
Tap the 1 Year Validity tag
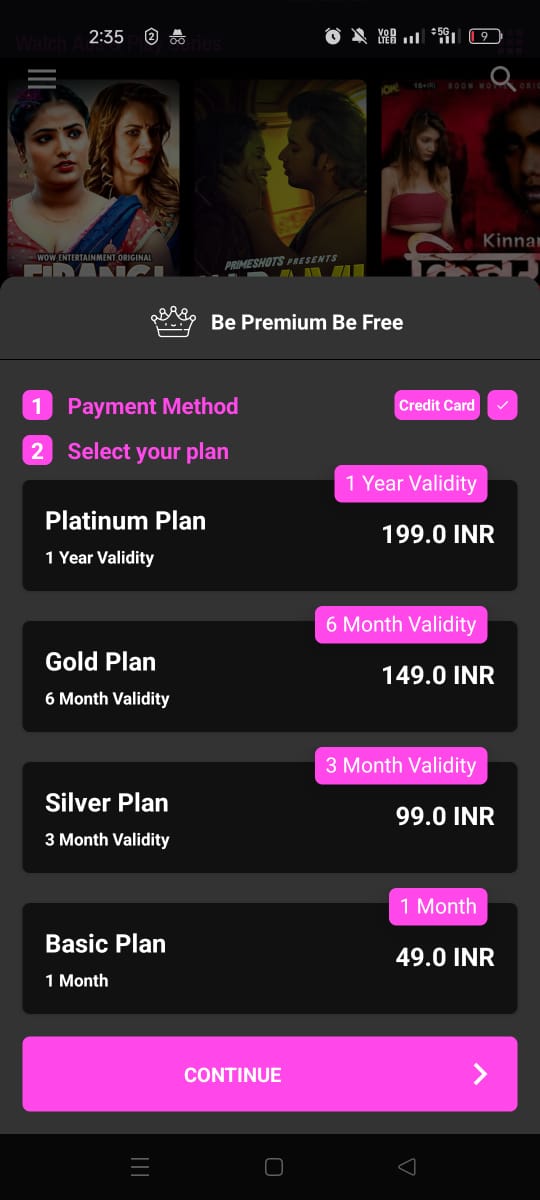[x=411, y=483]
